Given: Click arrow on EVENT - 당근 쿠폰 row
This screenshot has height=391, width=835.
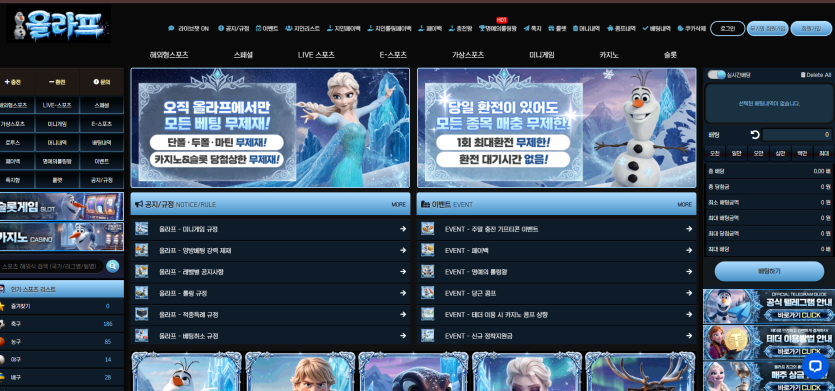Looking at the screenshot, I should [689, 293].
